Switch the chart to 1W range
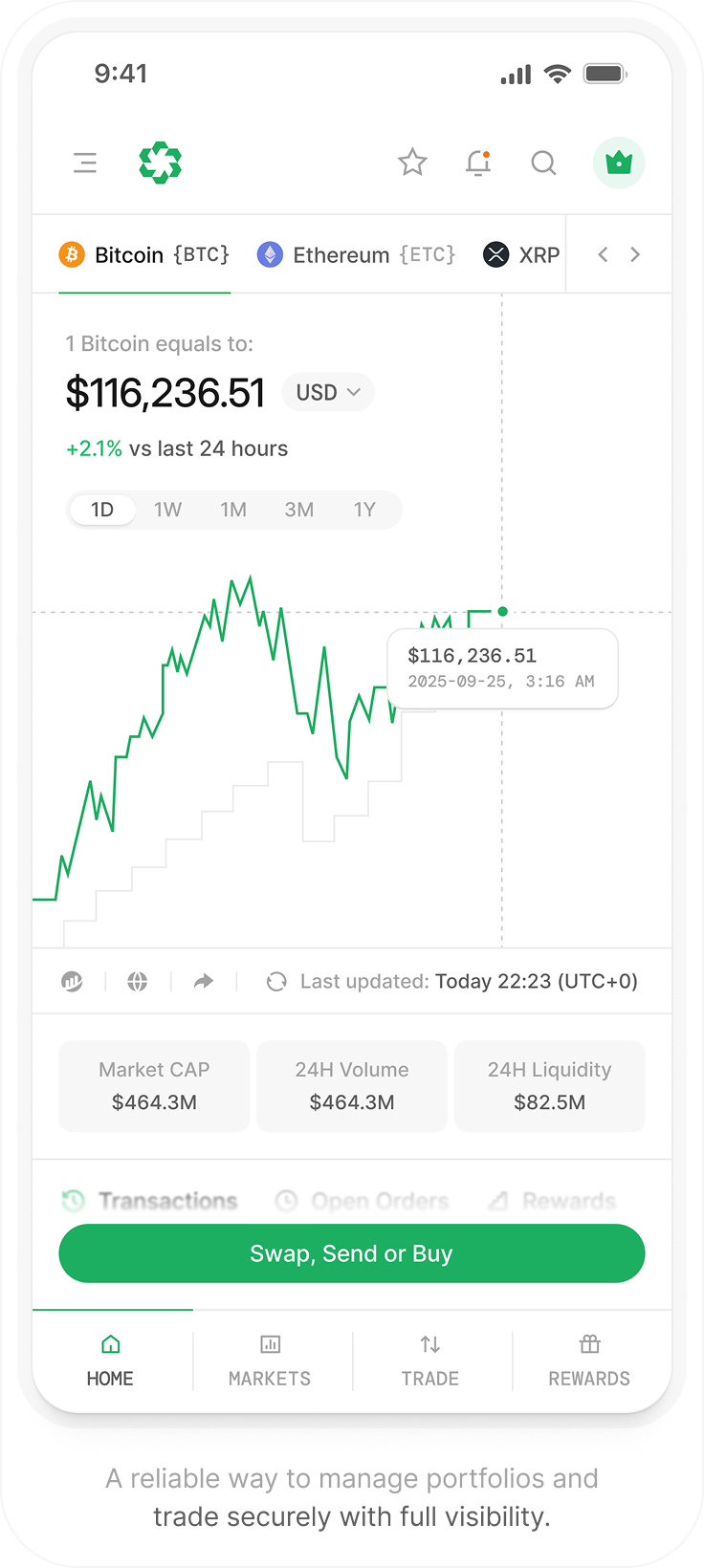Image resolution: width=704 pixels, height=1568 pixels. point(167,510)
